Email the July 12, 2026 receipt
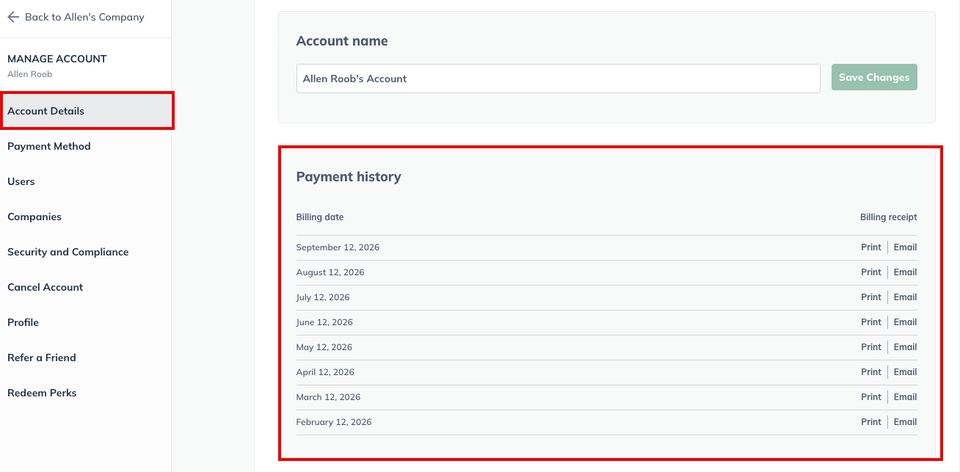This screenshot has height=472, width=960. (905, 298)
